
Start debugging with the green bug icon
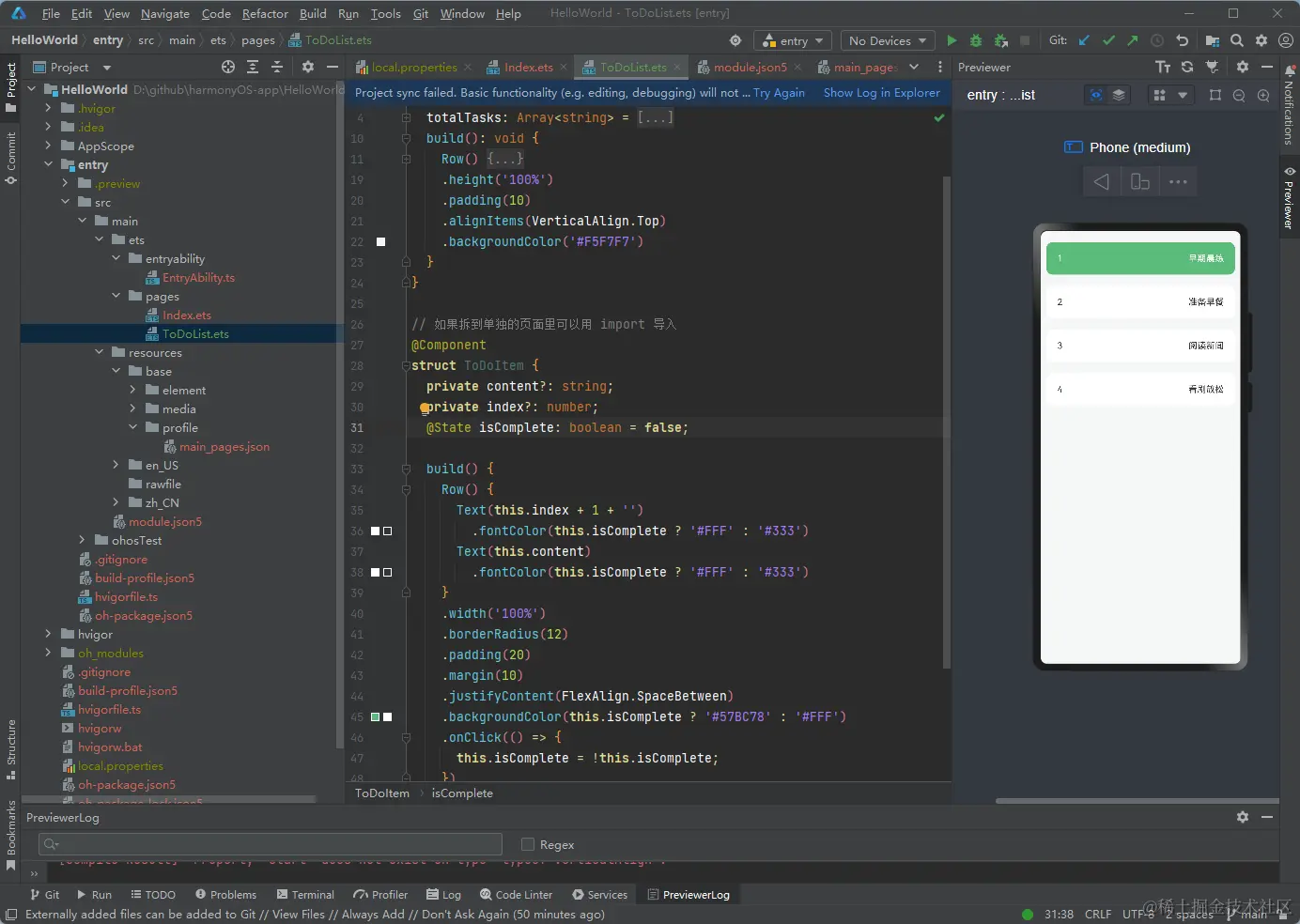(x=976, y=40)
